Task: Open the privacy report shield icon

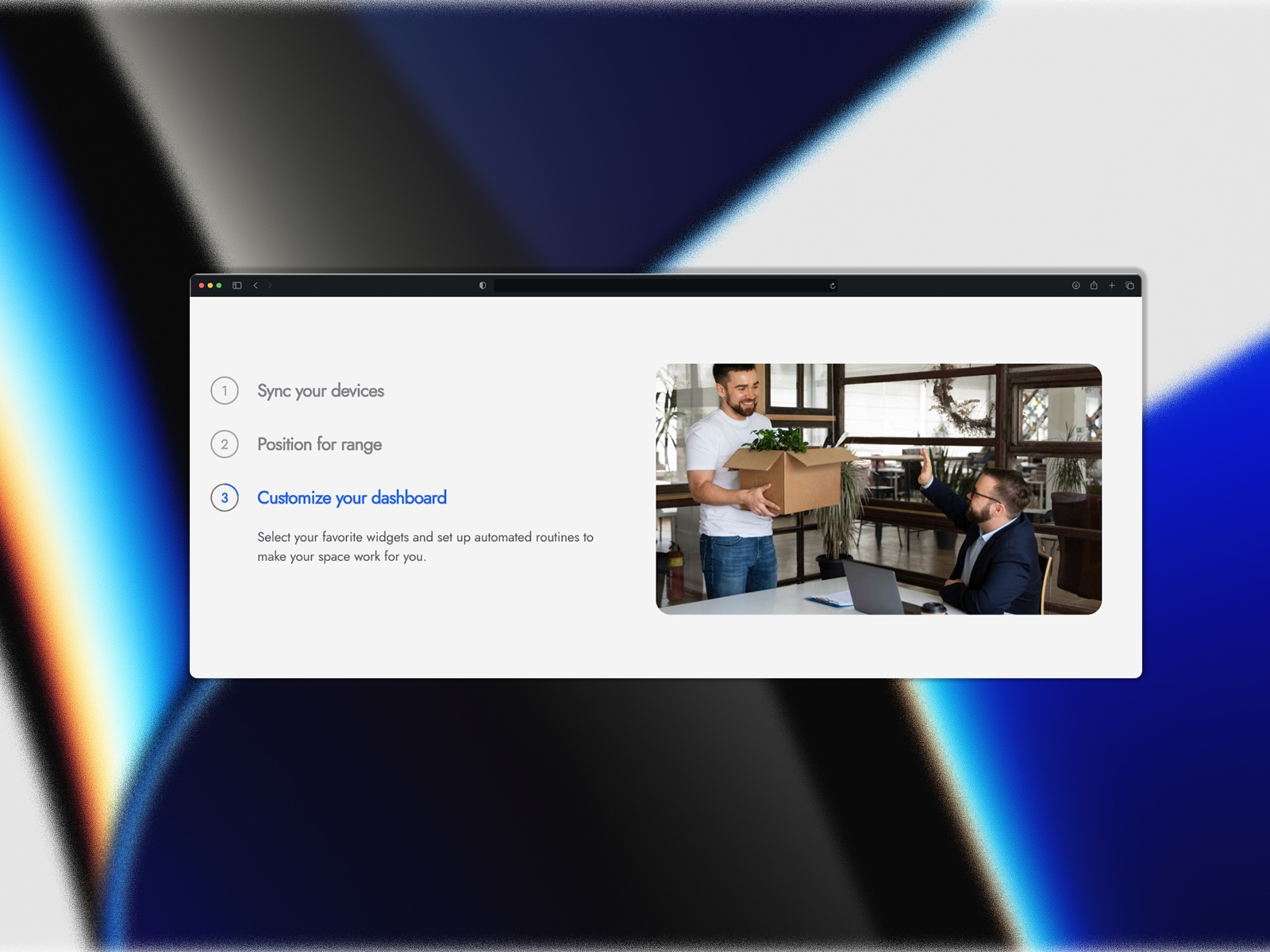Action: 483,286
